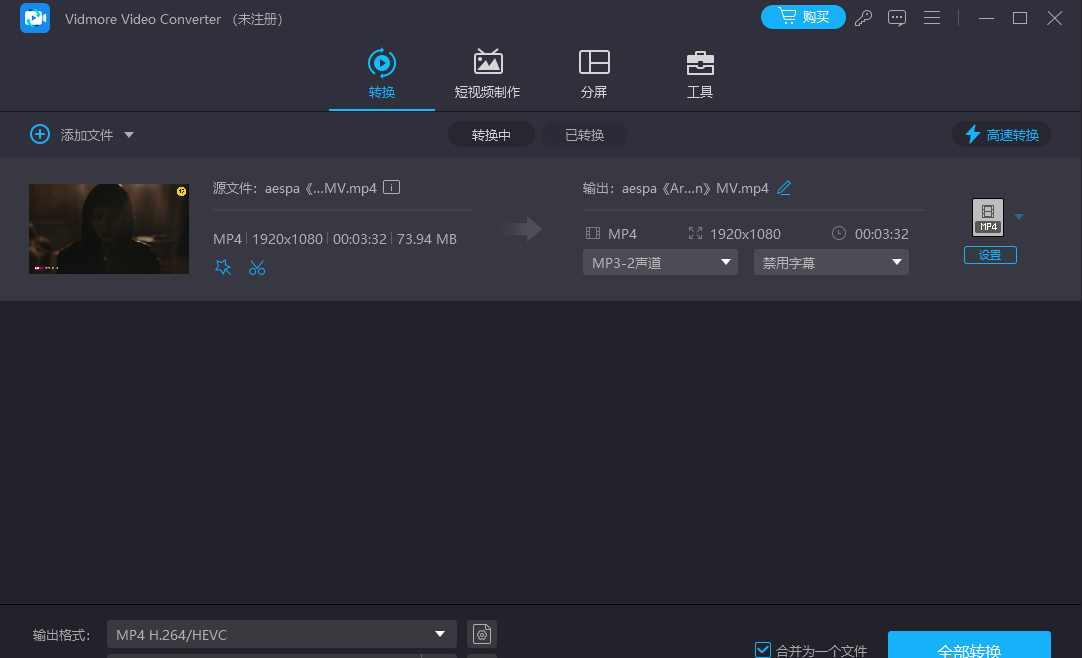Open the 禁用字幕 subtitle dropdown

point(831,262)
